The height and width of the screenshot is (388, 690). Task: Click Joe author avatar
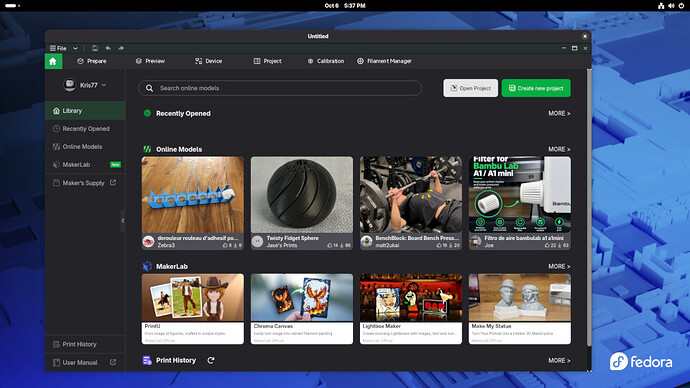[x=476, y=242]
